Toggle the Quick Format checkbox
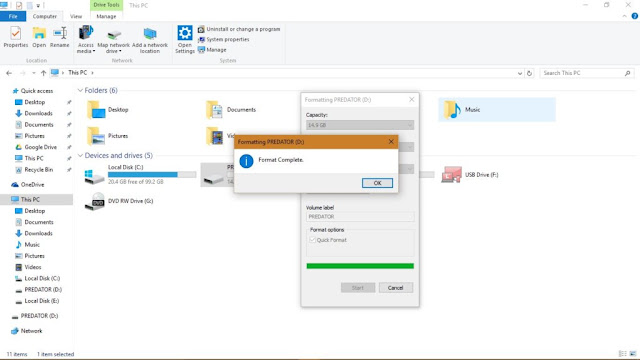Viewport: 640px width, 360px height. 312,240
